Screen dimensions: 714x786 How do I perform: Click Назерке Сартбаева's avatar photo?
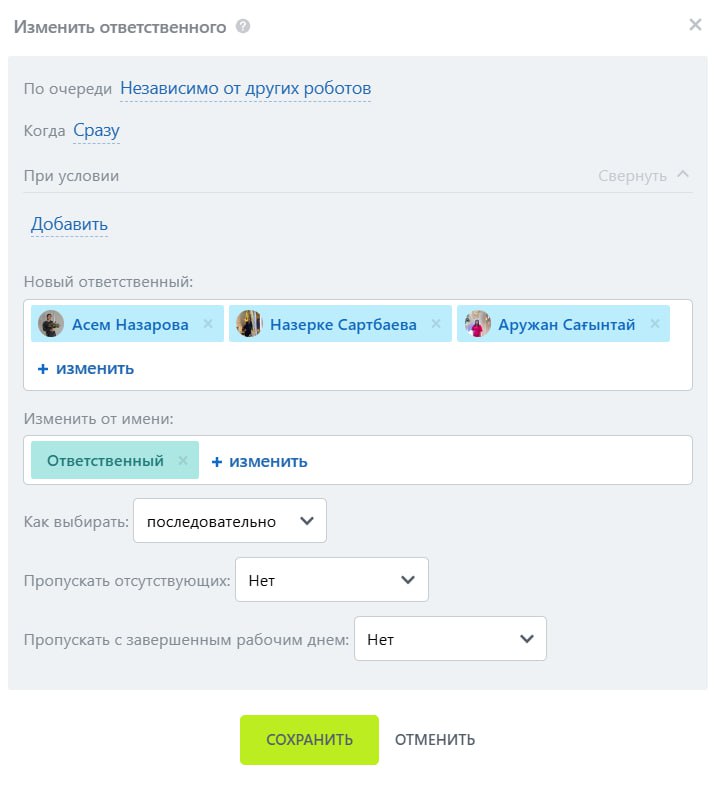[x=249, y=324]
